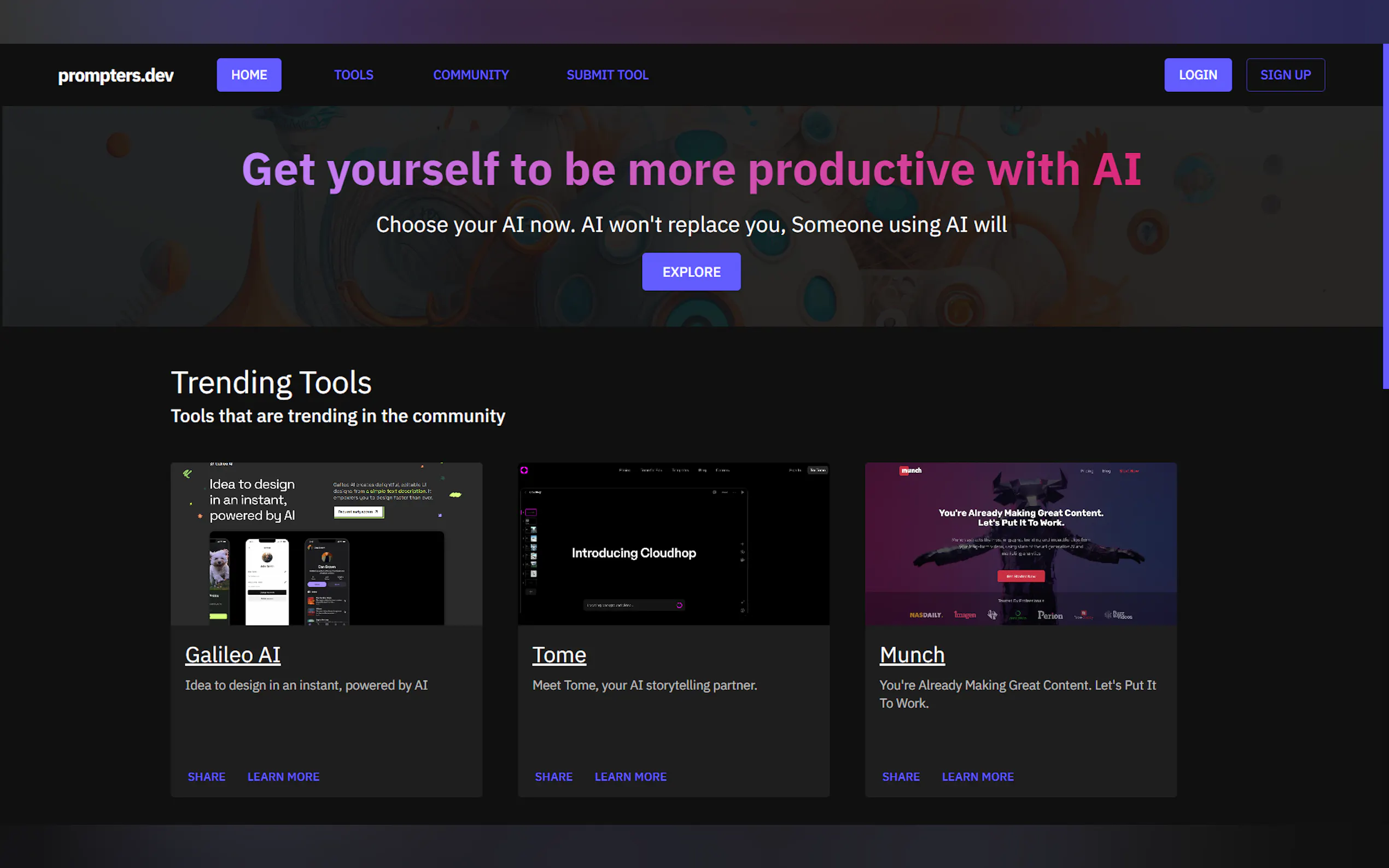Click the LOGIN button
This screenshot has width=1389, height=868.
(x=1198, y=75)
